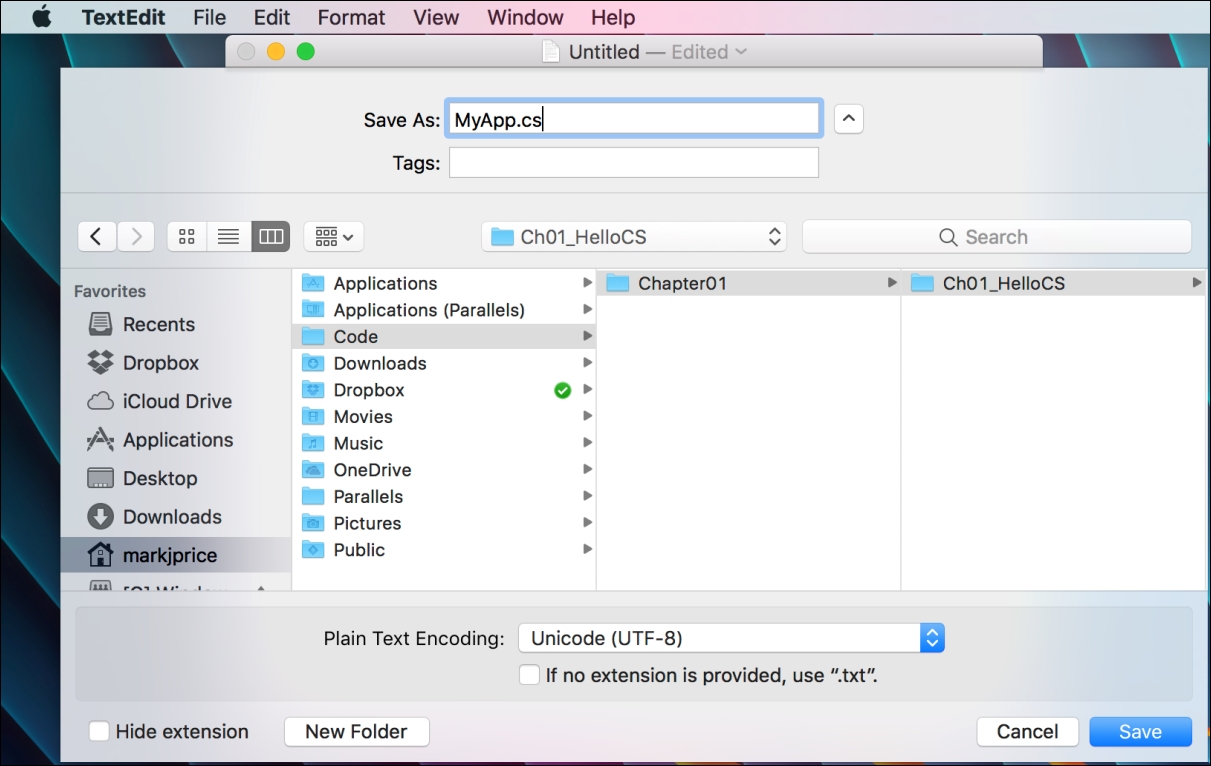Expand the Ch01_HelloCS column arrow

[1196, 283]
